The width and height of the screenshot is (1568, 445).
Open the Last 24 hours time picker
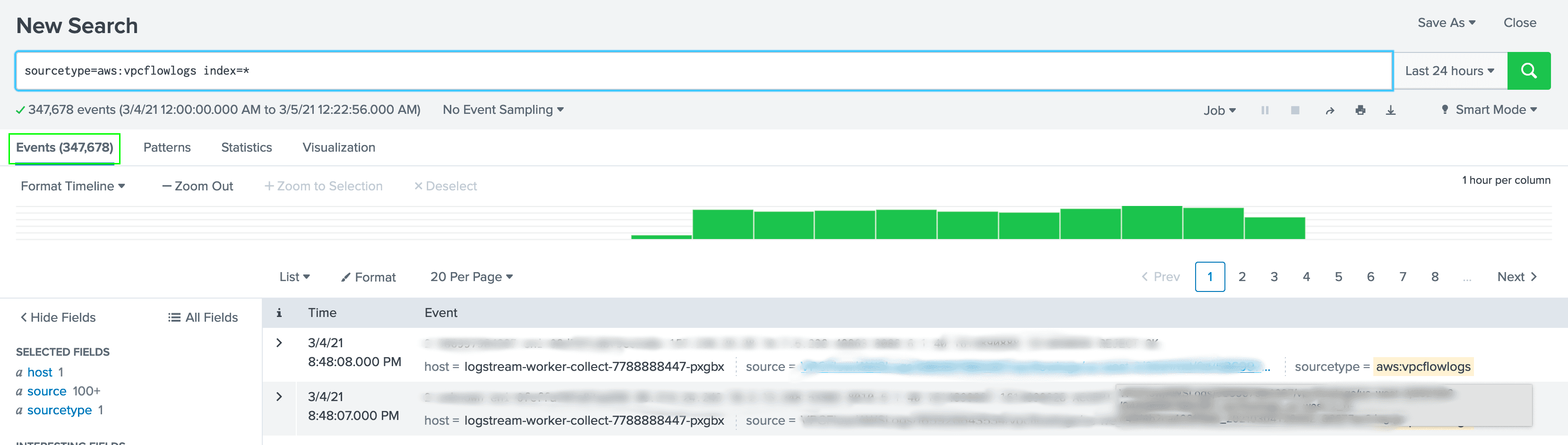[1449, 70]
